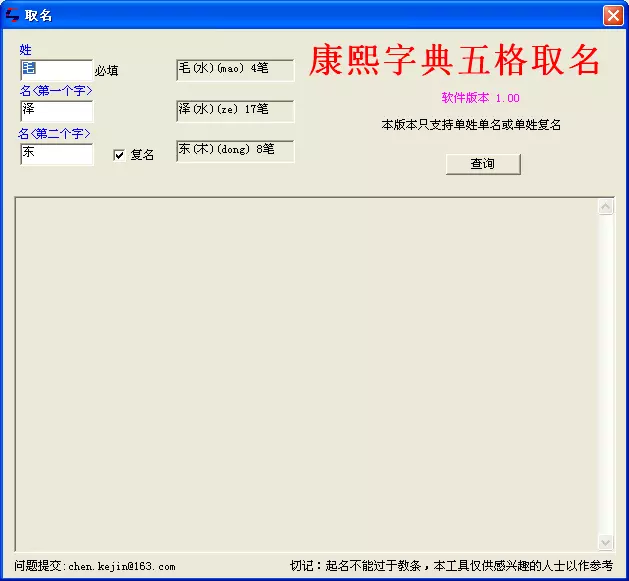The height and width of the screenshot is (581, 629).
Task: Click the result box showing 毛(水)(mao) 4笔
Action: [235, 70]
